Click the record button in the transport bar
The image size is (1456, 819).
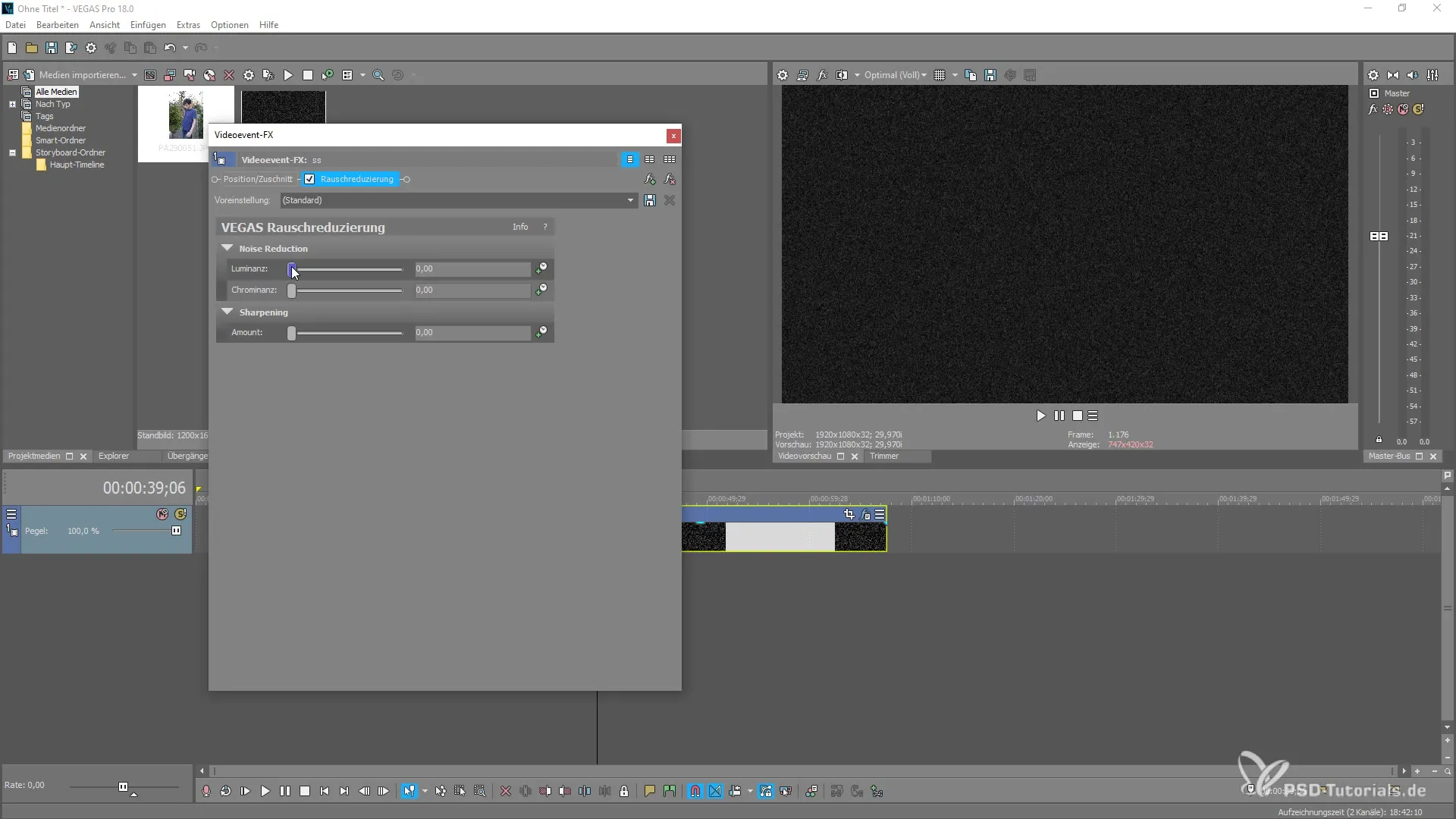[206, 791]
